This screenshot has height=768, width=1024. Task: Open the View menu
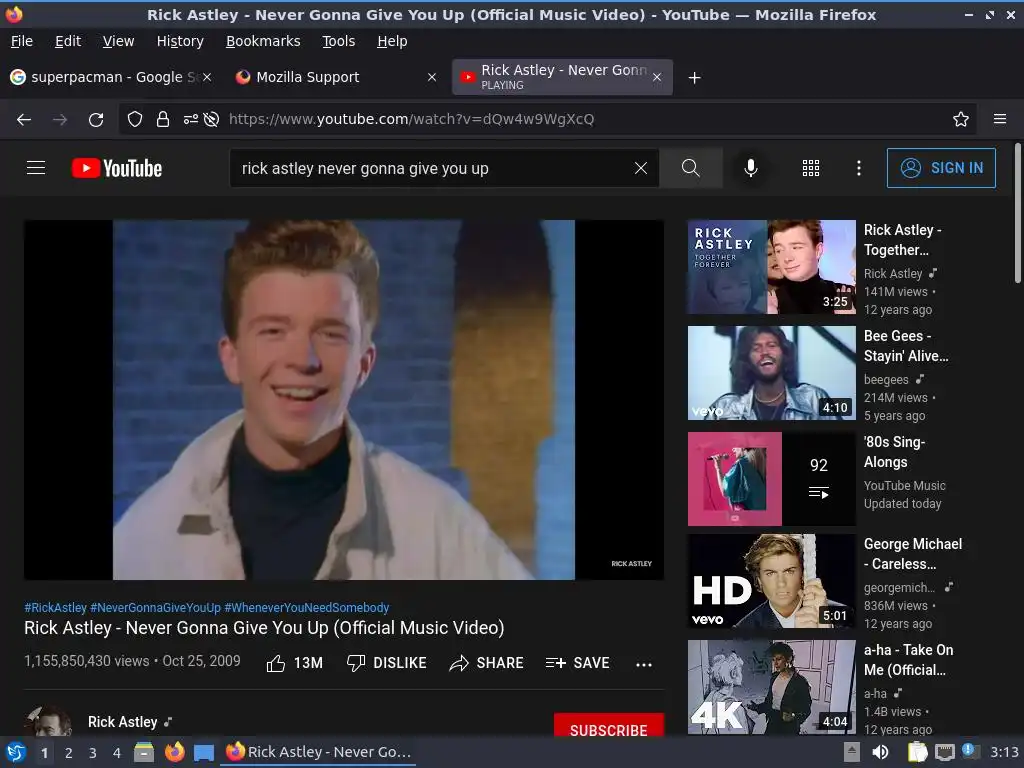click(x=118, y=41)
